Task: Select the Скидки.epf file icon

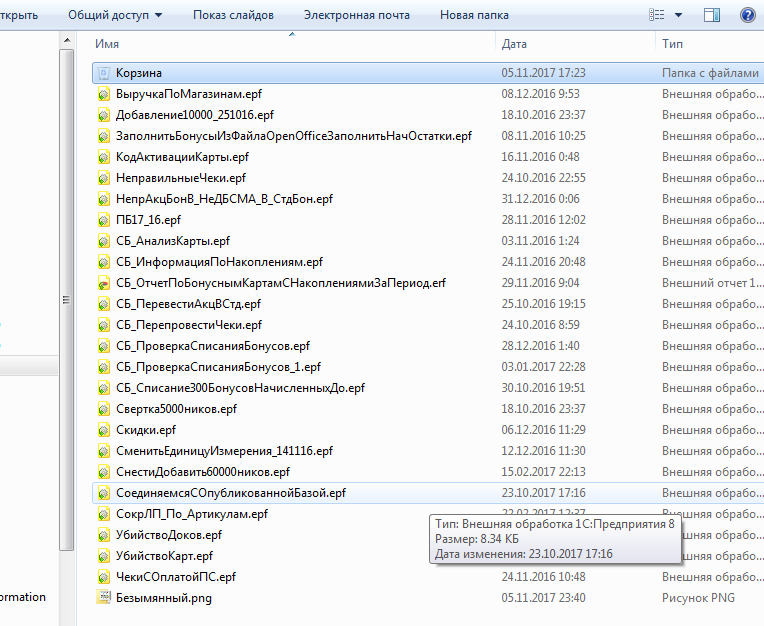Action: click(105, 430)
